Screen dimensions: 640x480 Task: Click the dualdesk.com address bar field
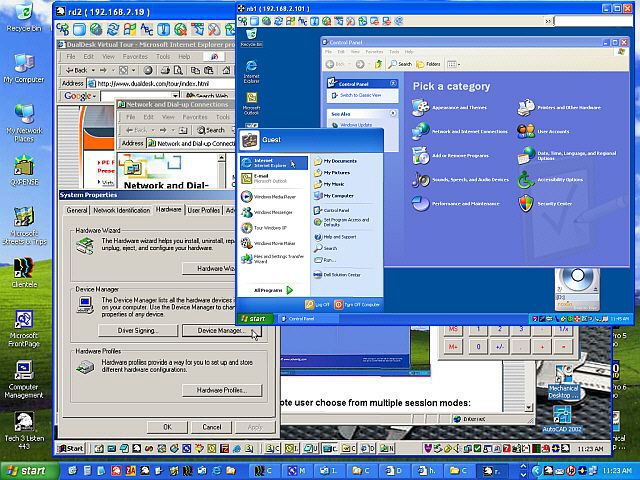point(165,84)
